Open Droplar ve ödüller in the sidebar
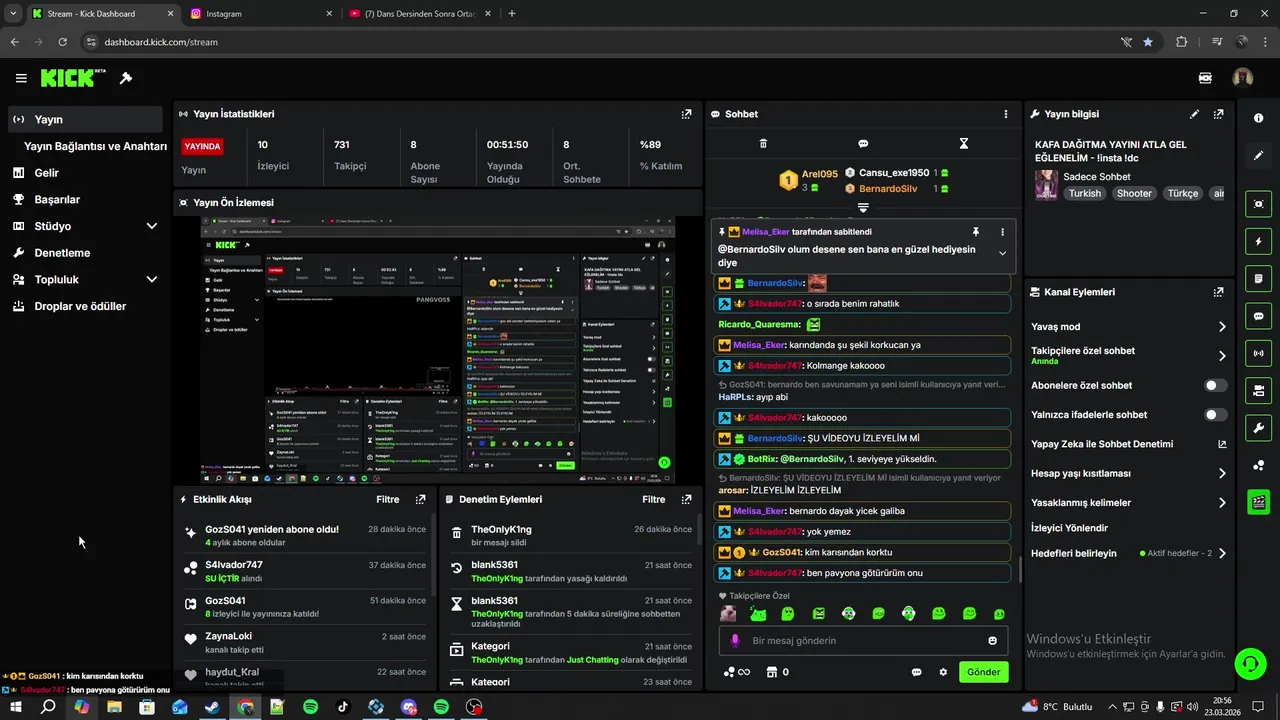This screenshot has width=1280, height=720. [82, 306]
